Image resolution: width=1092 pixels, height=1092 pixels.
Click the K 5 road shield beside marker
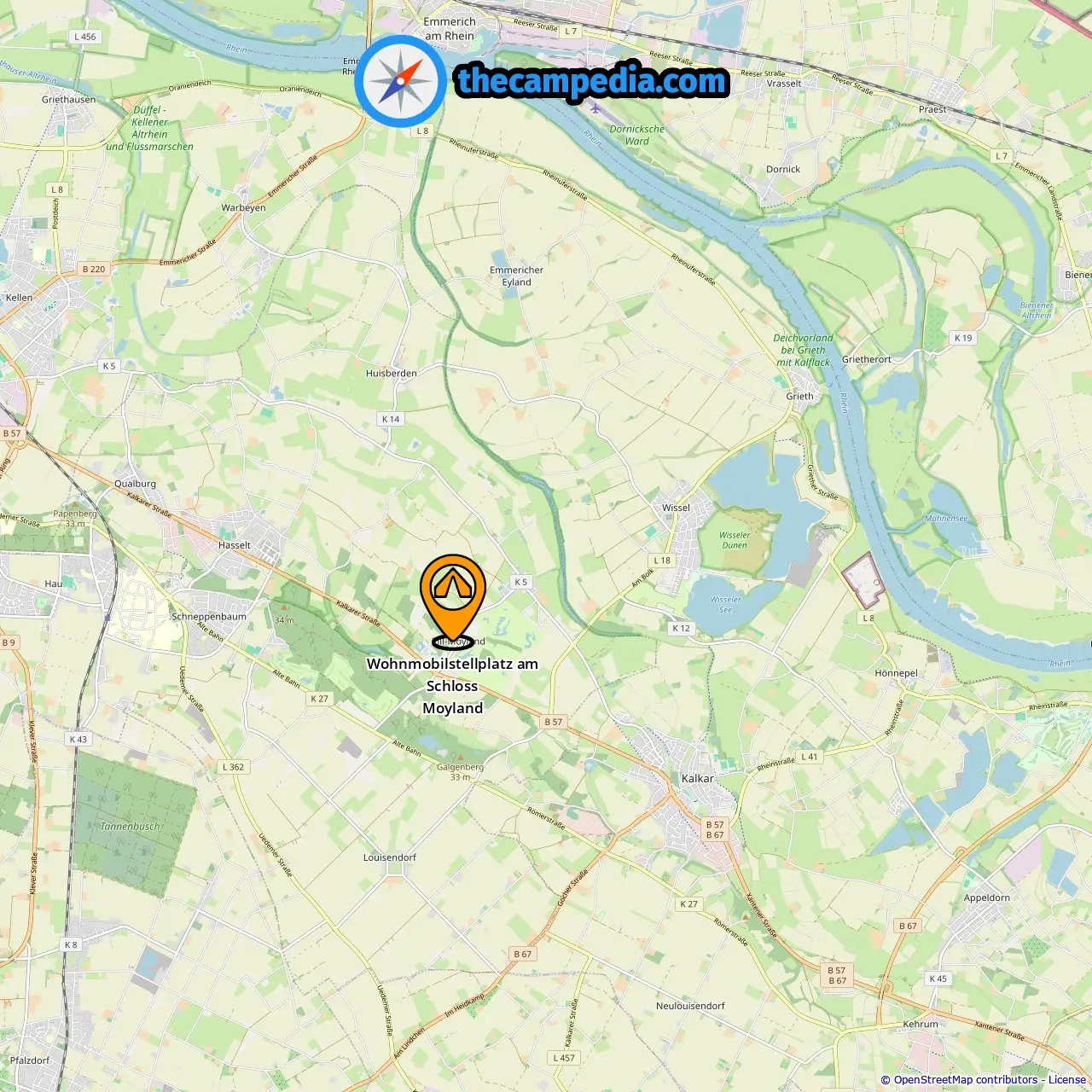click(520, 582)
